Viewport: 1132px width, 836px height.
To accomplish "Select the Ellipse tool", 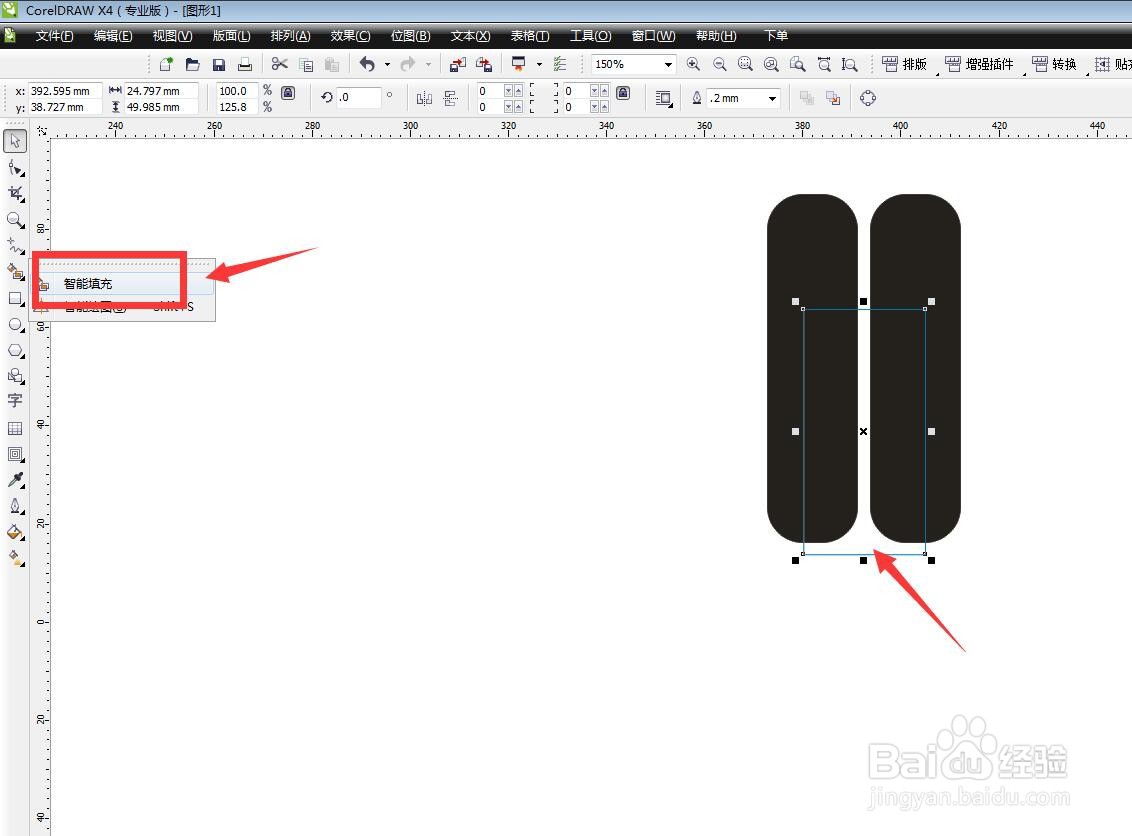I will point(15,324).
